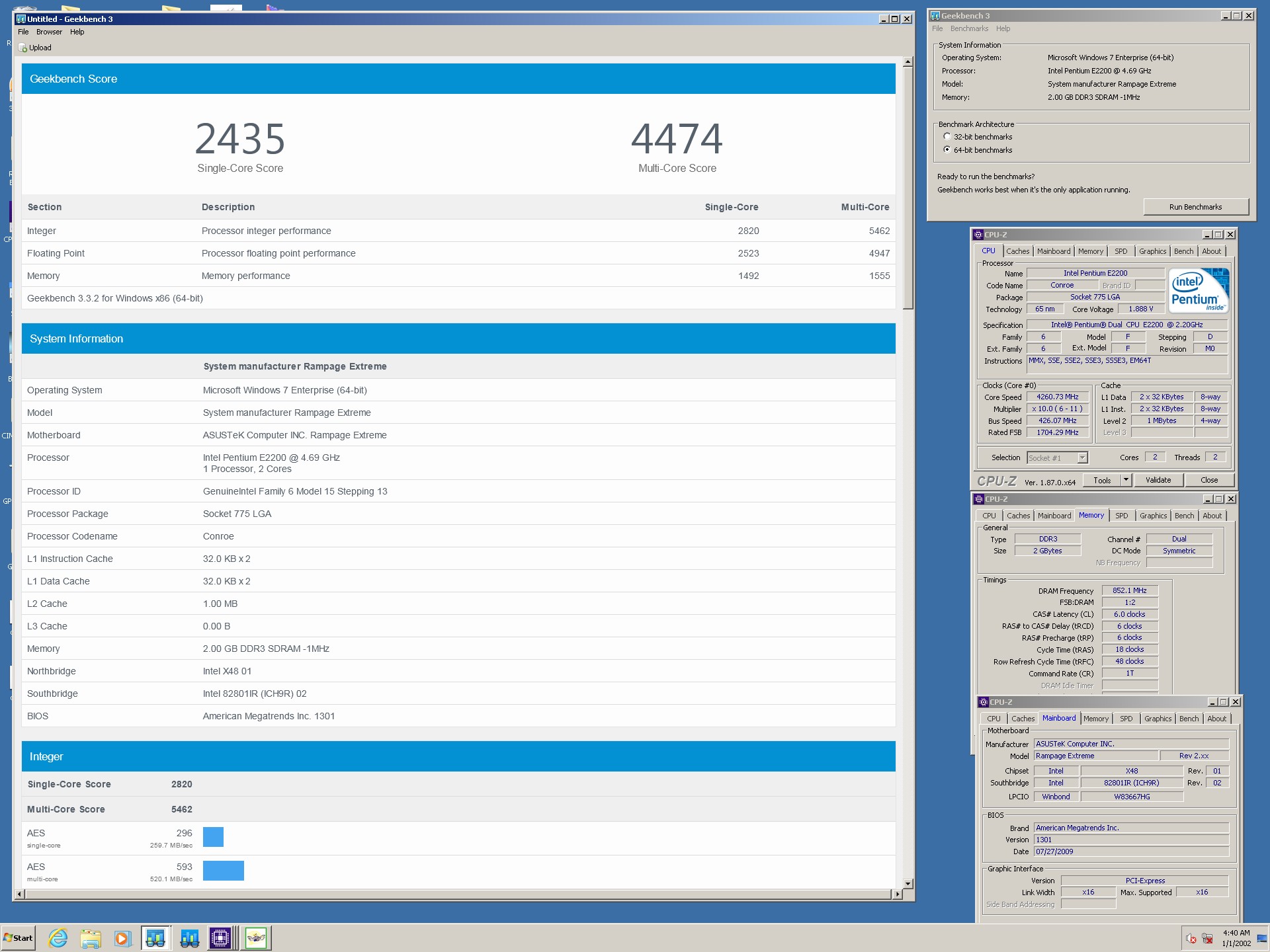Click the Run Benchmarks button
The width and height of the screenshot is (1270, 952).
(1196, 207)
